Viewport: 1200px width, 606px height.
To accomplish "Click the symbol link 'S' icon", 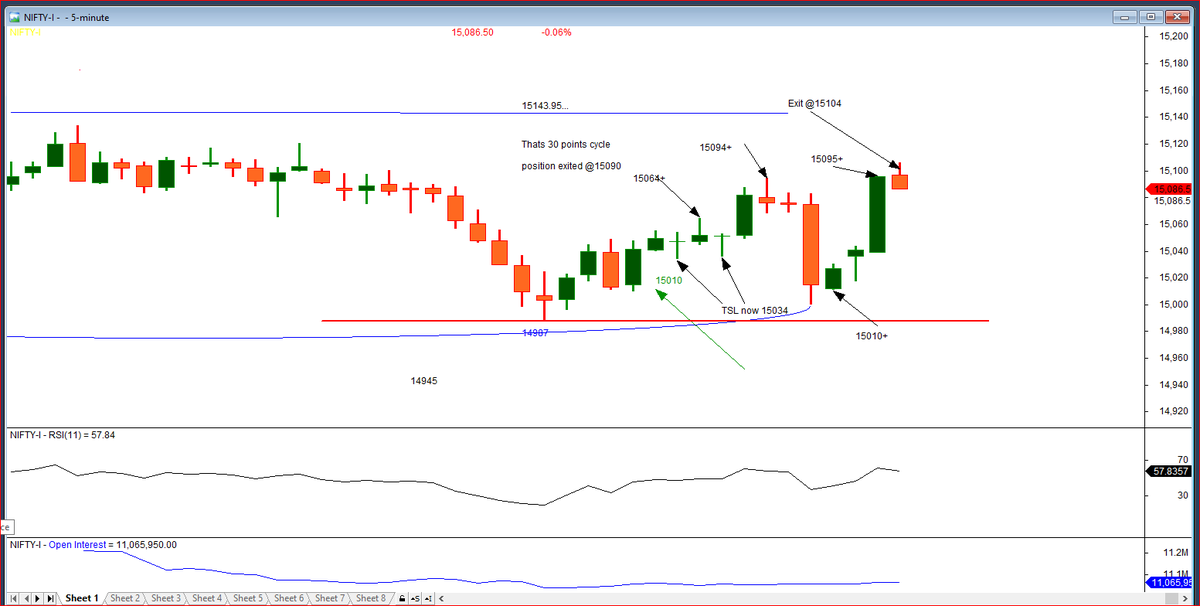I will pos(415,598).
